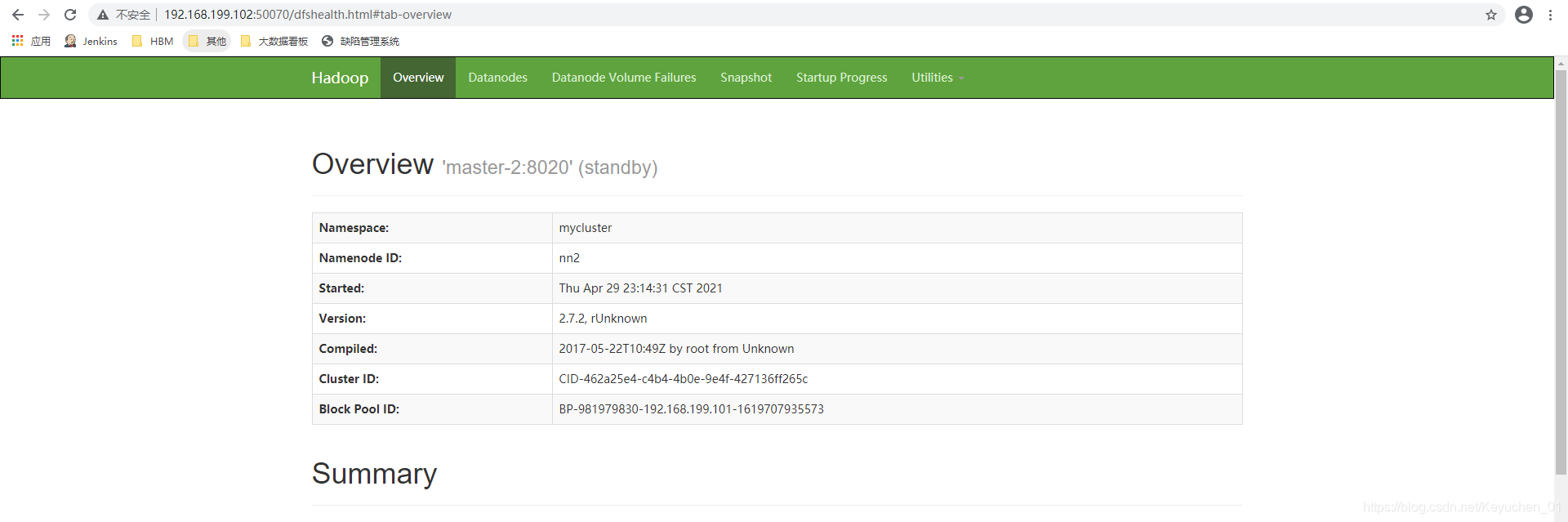Open the 缺陷管理系统 bookmark
The height and width of the screenshot is (522, 1568).
click(x=361, y=41)
